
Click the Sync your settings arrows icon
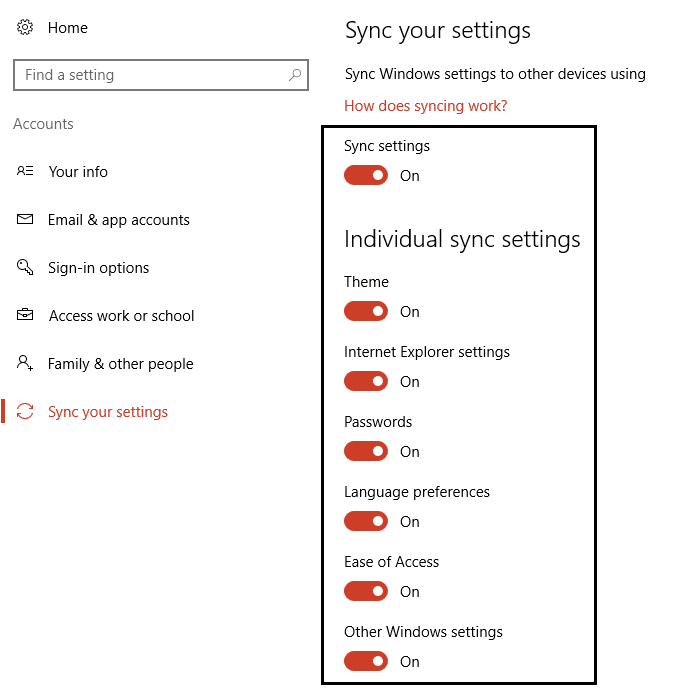click(x=26, y=411)
